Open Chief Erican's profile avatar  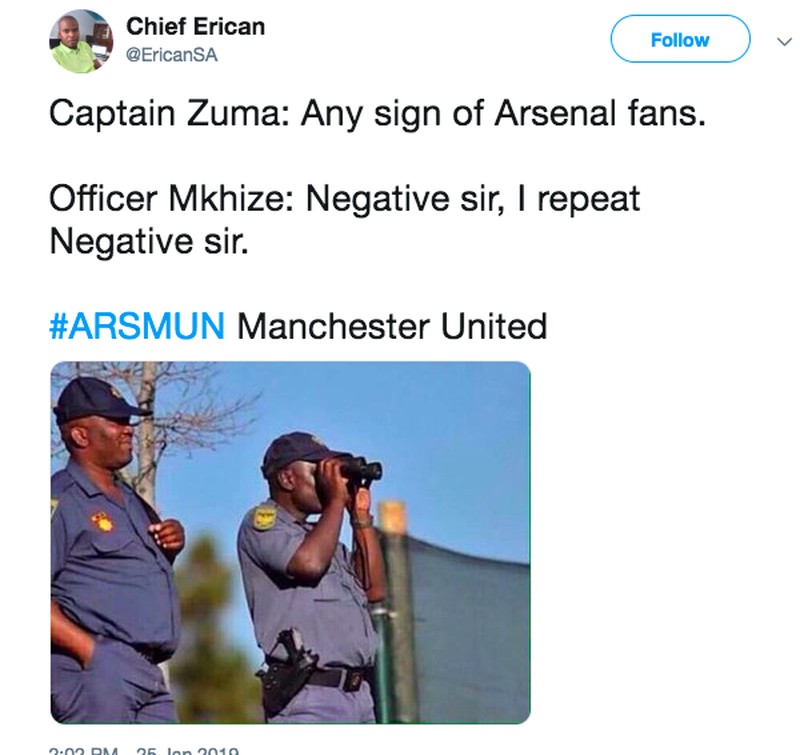coord(83,39)
